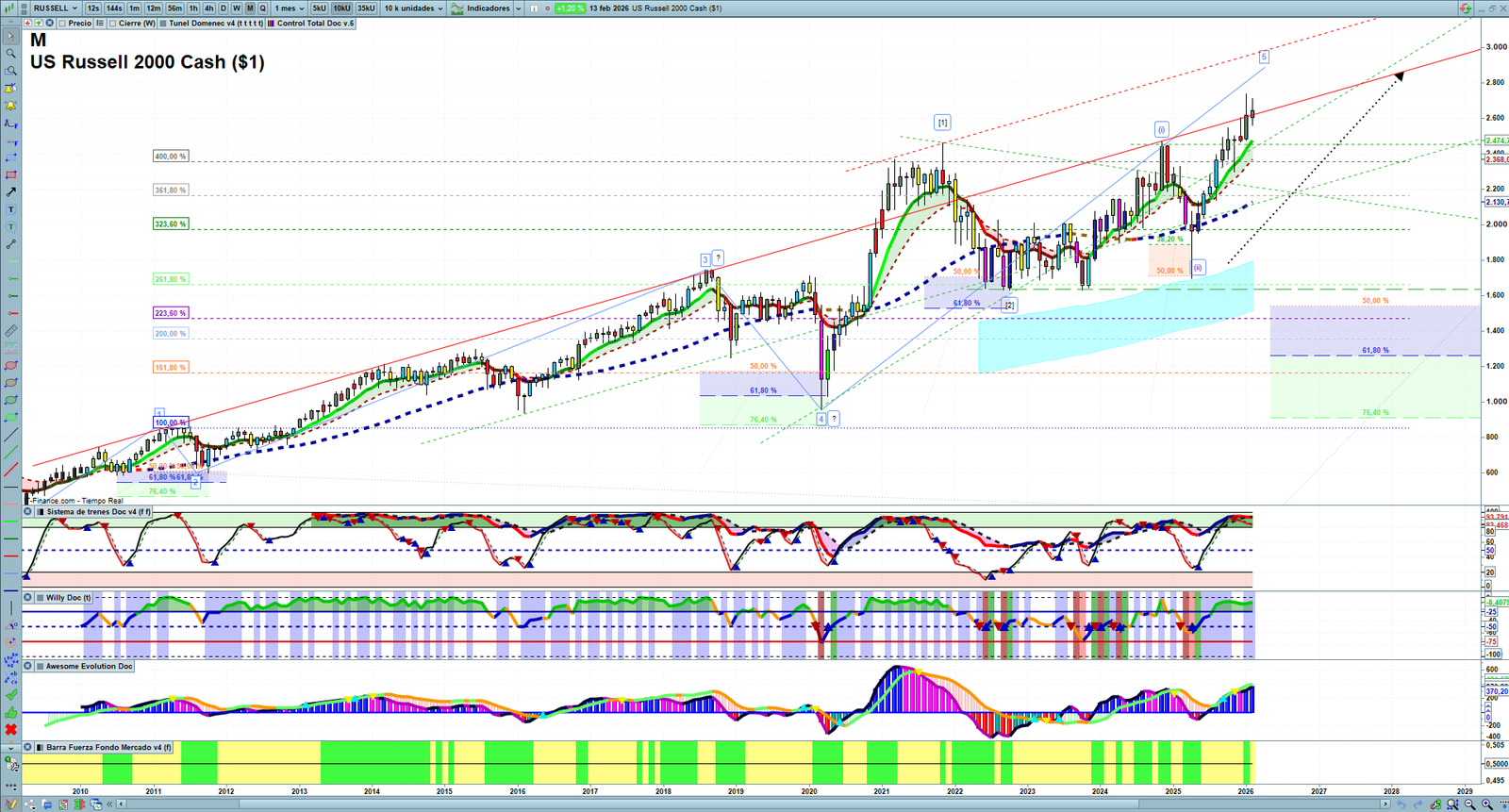The image size is (1509, 812).
Task: Click the list icon next to Precio
Action: coord(100,24)
